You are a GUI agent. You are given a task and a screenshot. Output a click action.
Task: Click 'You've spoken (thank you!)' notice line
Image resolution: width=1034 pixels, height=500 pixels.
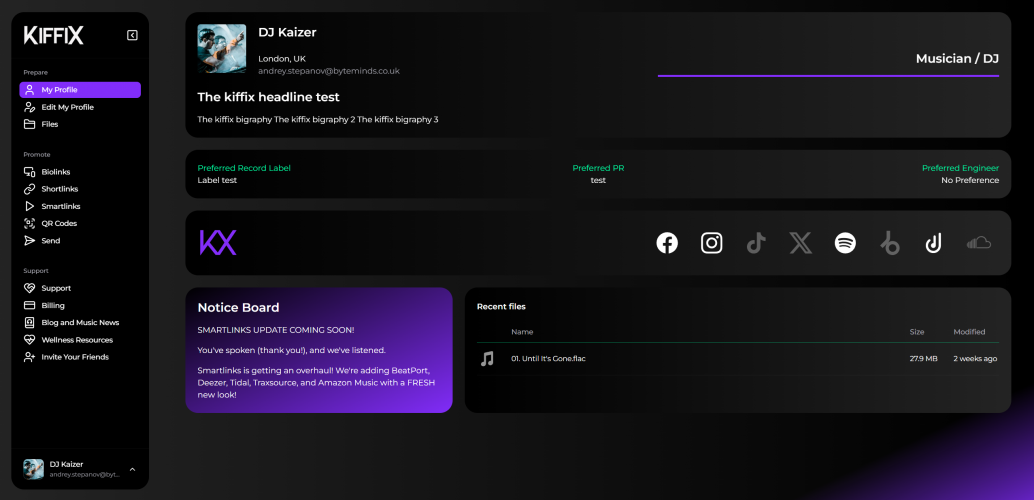point(291,350)
